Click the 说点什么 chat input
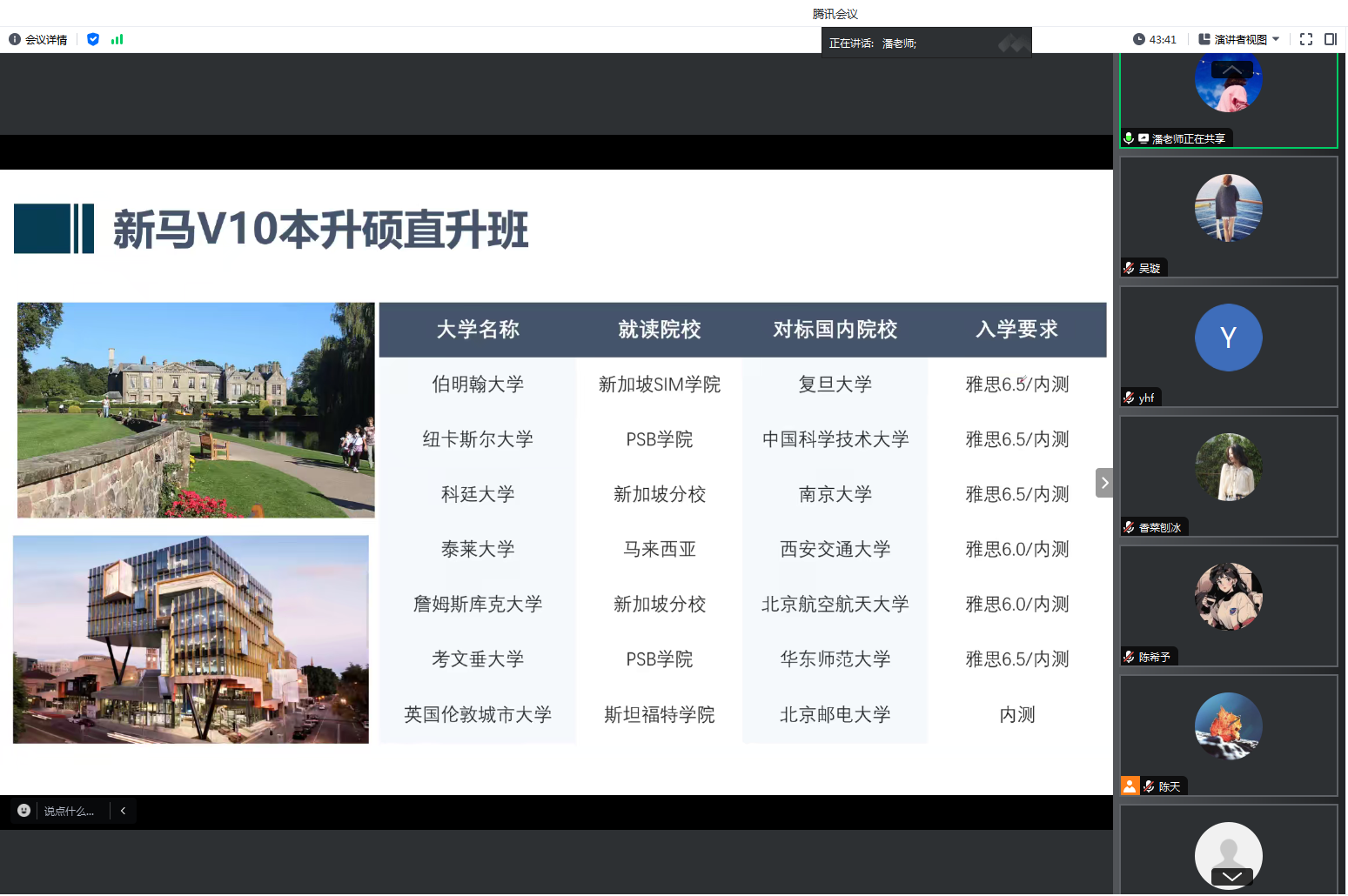 coord(70,812)
